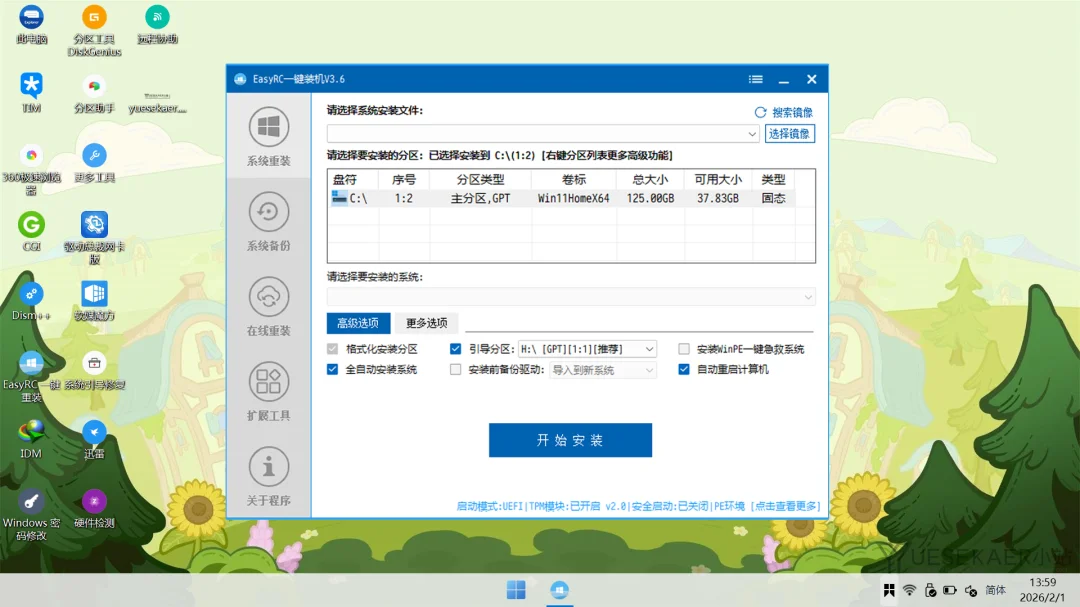Open 更多工具 desktop icon
1080x607 pixels.
click(x=94, y=163)
